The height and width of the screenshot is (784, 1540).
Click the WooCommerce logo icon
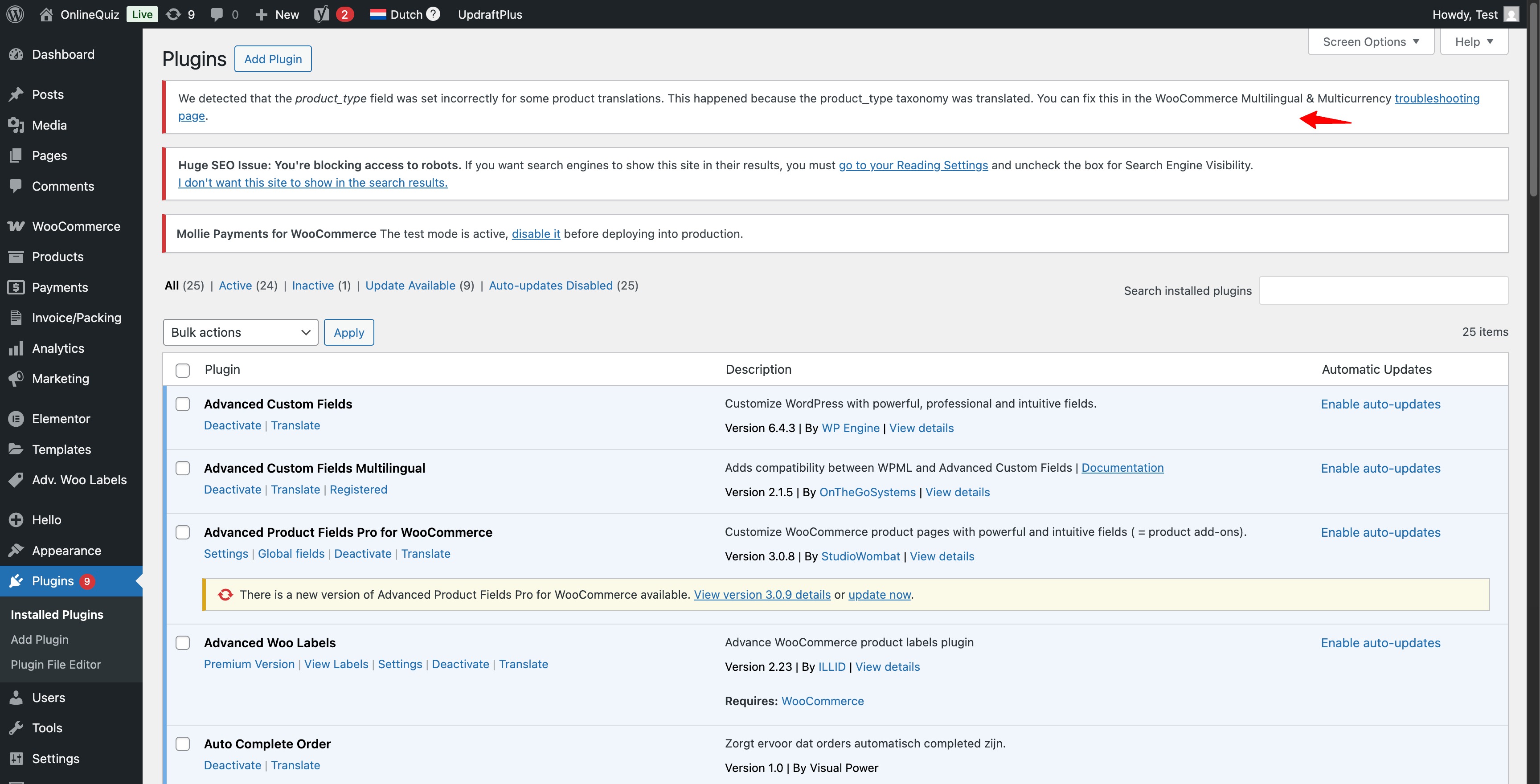coord(16,226)
